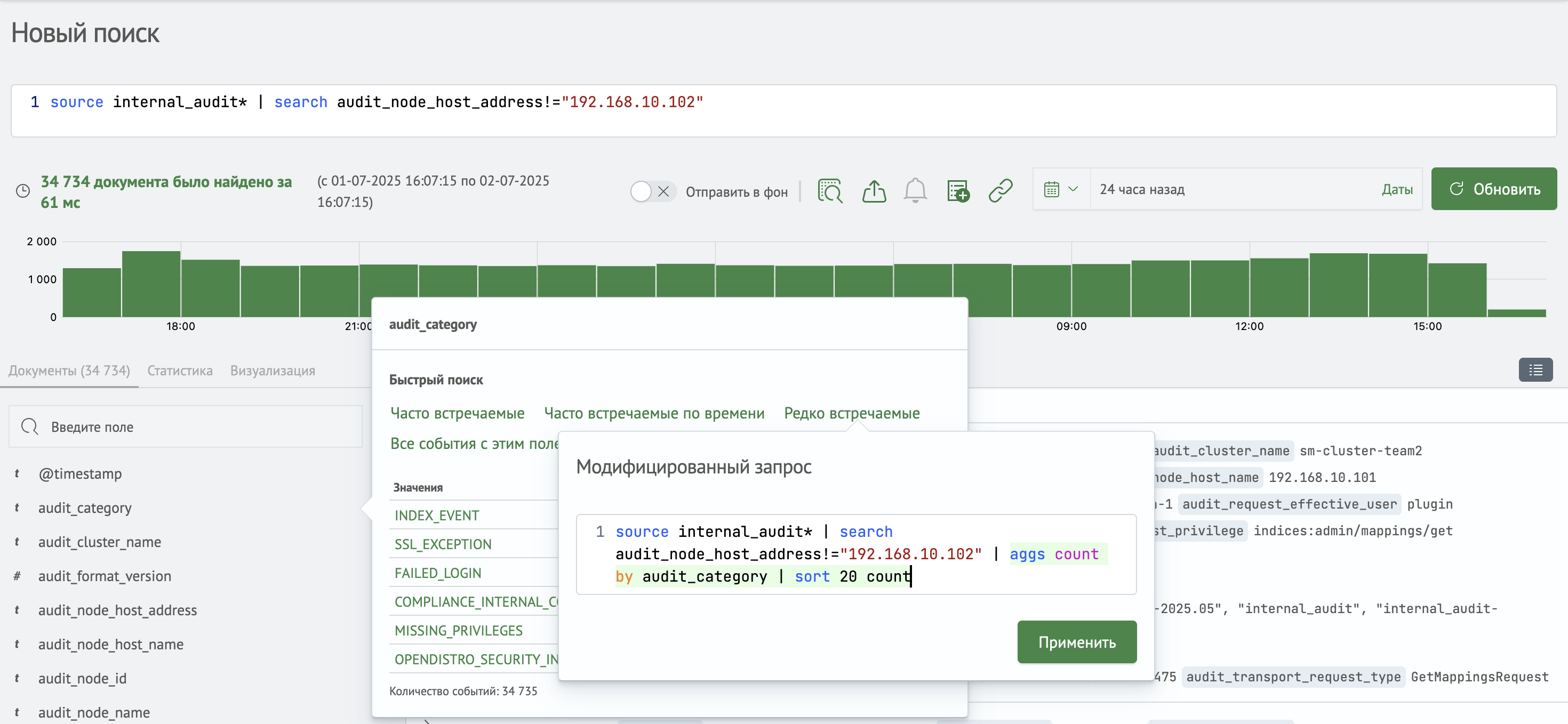The width and height of the screenshot is (1568, 724).
Task: Switch to the 'Визуализация' tab
Action: point(273,371)
